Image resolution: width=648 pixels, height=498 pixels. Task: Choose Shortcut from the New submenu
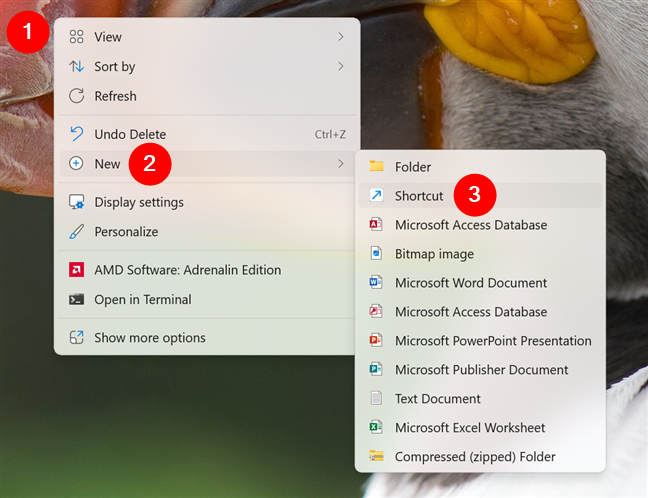pyautogui.click(x=480, y=195)
